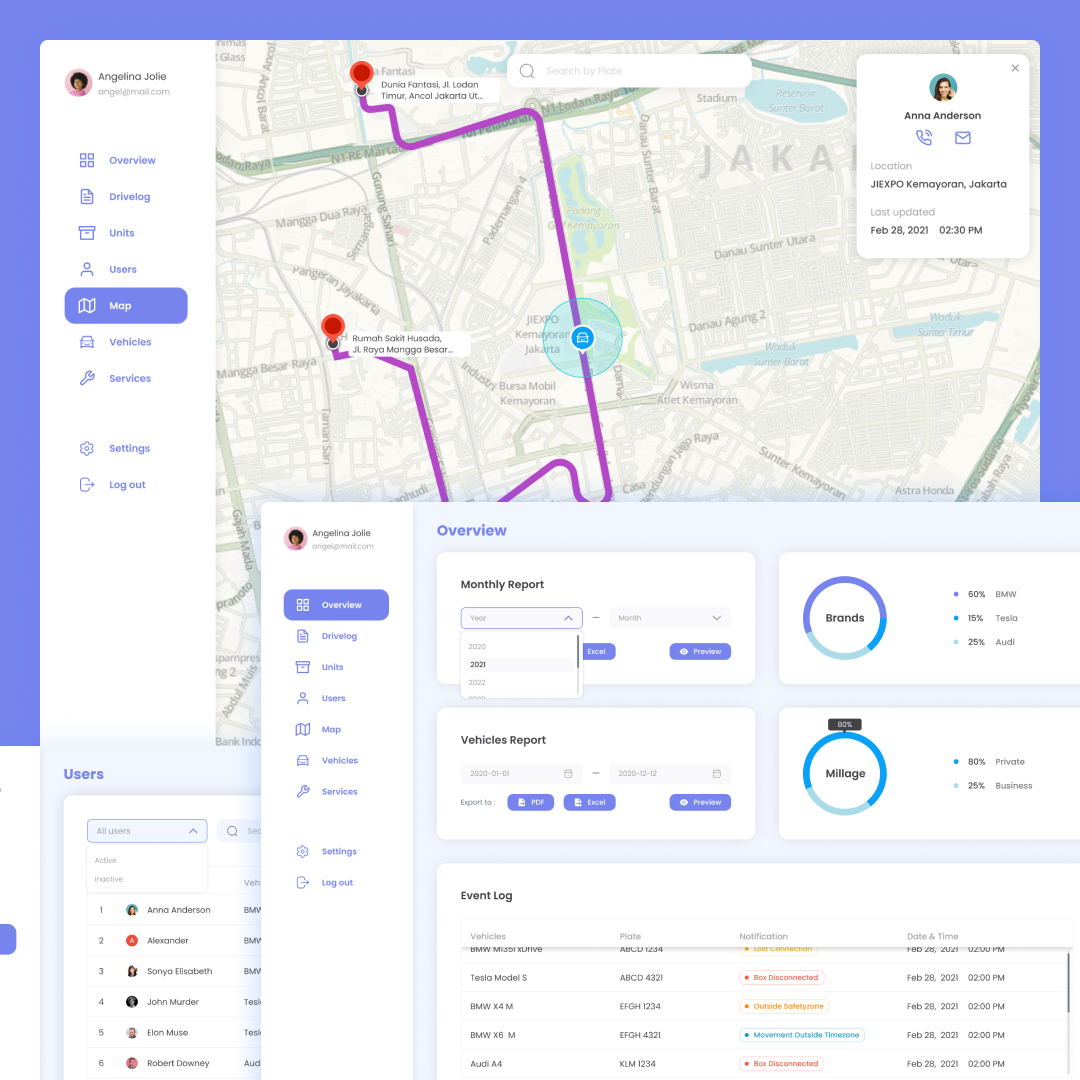Open the calendar icon in the 2020-12-12 field
Screen dimensions: 1080x1080
[x=716, y=774]
